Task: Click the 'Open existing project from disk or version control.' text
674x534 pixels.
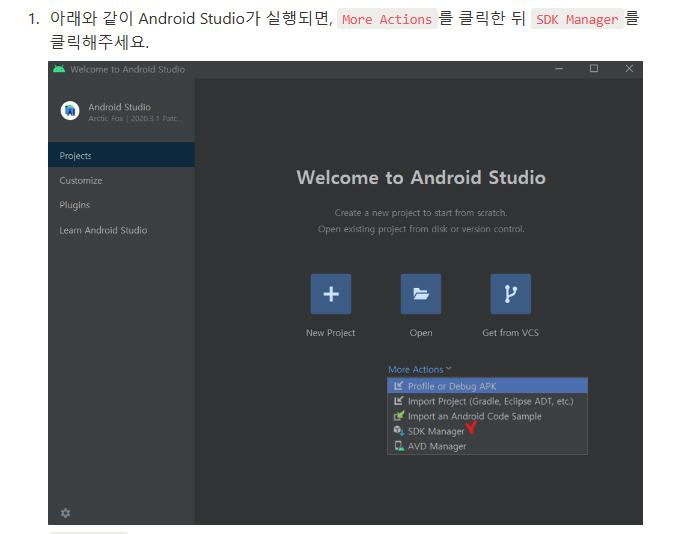Action: 421,229
